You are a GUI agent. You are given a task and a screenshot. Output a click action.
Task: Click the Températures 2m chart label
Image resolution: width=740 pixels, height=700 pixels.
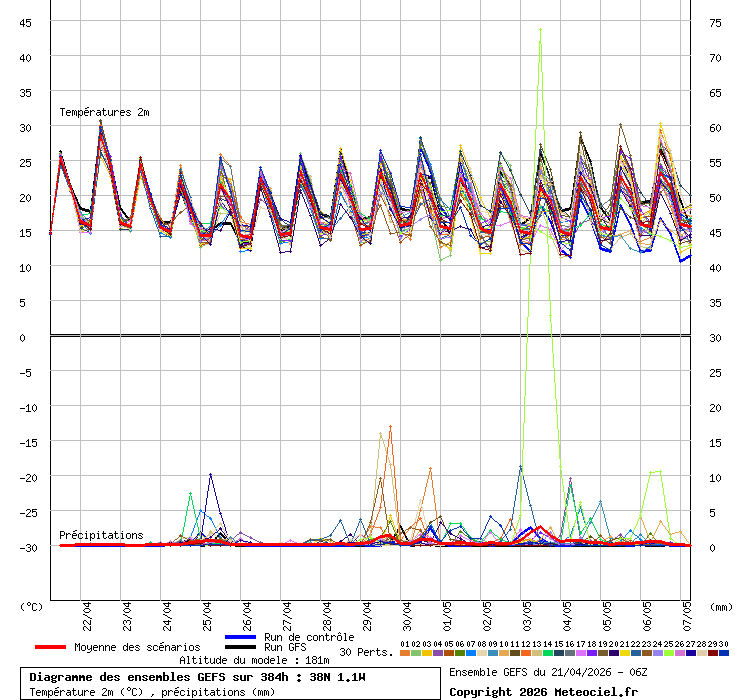[x=104, y=113]
